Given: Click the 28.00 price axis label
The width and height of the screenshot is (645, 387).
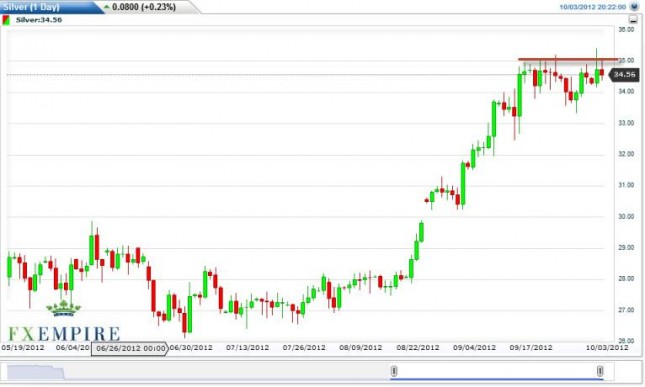Looking at the screenshot, I should 626,278.
